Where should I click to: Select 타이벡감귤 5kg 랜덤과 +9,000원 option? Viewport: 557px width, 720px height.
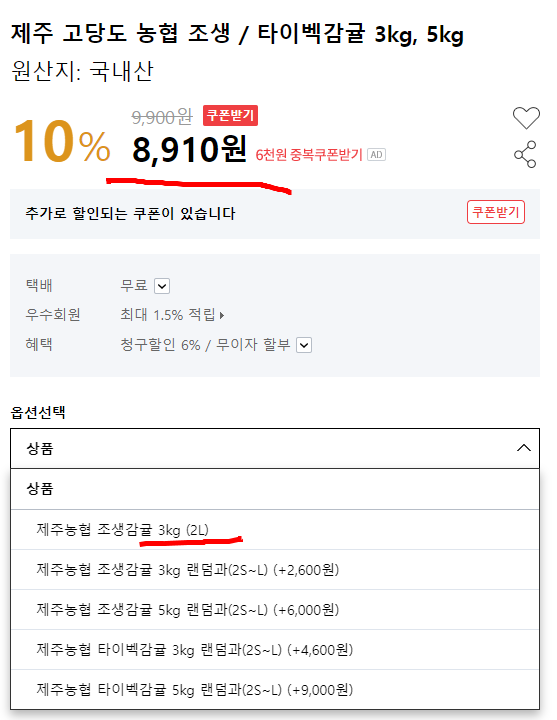(275, 690)
